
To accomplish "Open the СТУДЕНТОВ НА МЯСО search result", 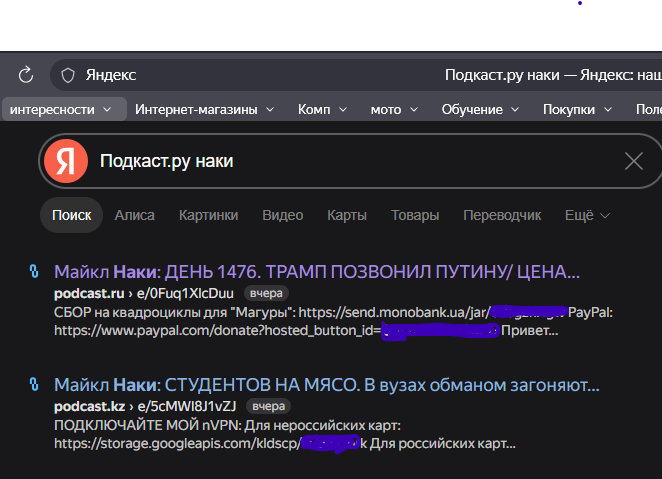I will pyautogui.click(x=326, y=385).
